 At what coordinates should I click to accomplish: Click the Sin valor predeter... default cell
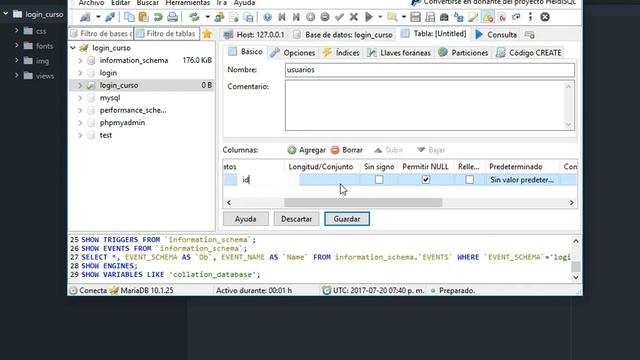tap(522, 180)
